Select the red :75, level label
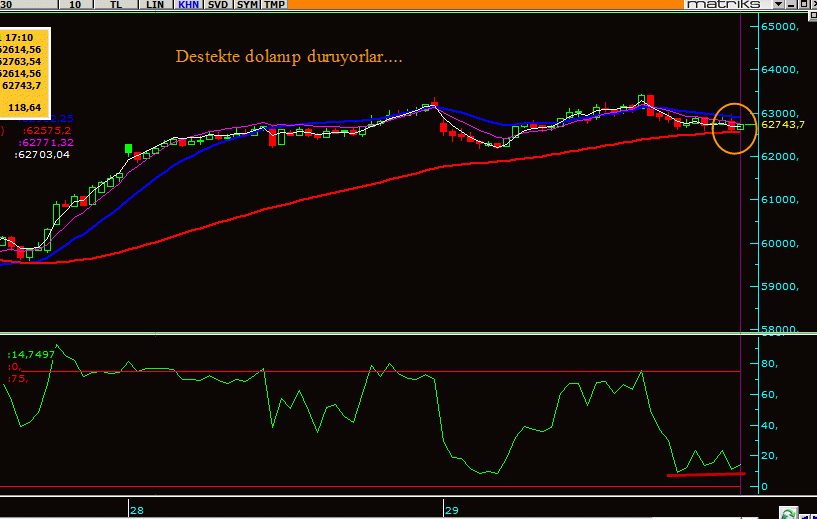 18,379
